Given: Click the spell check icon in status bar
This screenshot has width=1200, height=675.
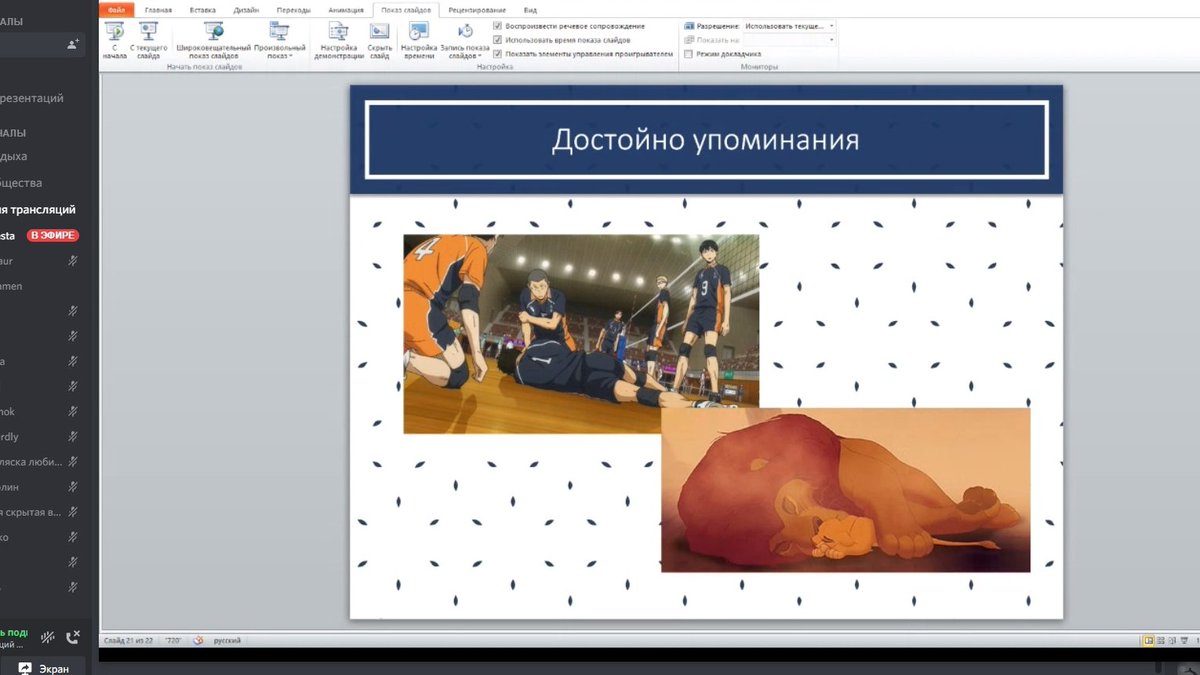Looking at the screenshot, I should click(x=198, y=640).
